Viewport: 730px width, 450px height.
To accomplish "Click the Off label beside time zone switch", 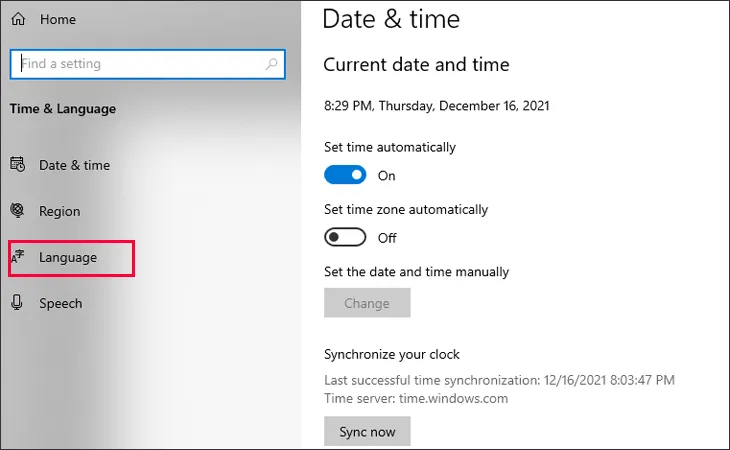I will click(387, 238).
